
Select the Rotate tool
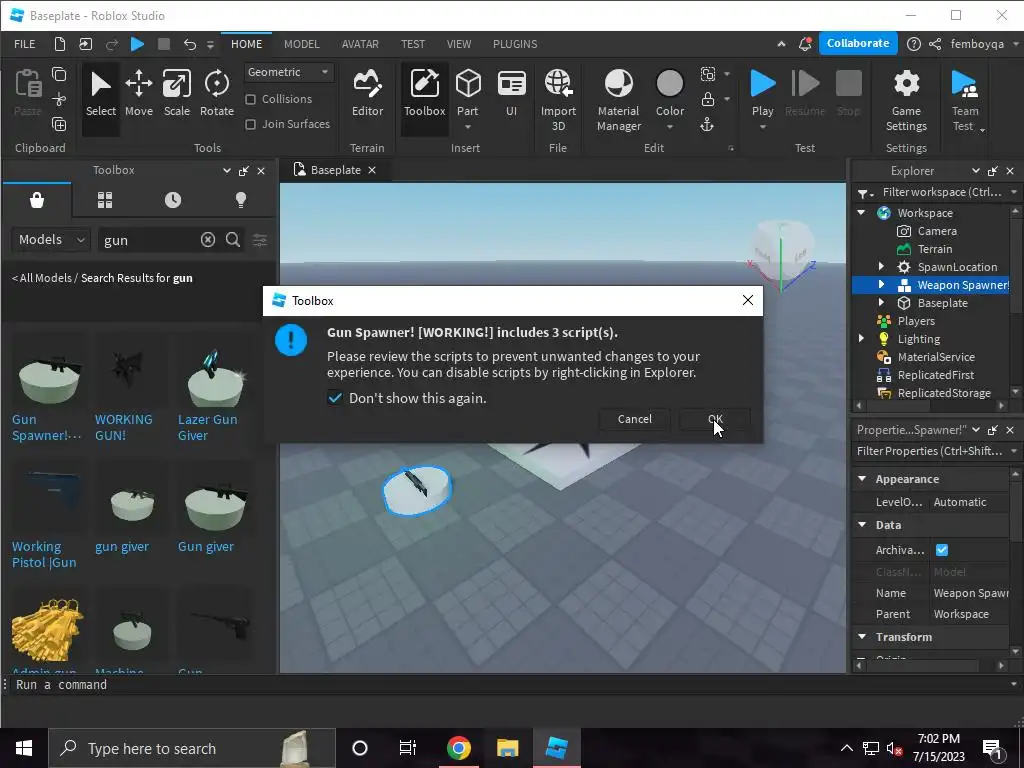[217, 94]
